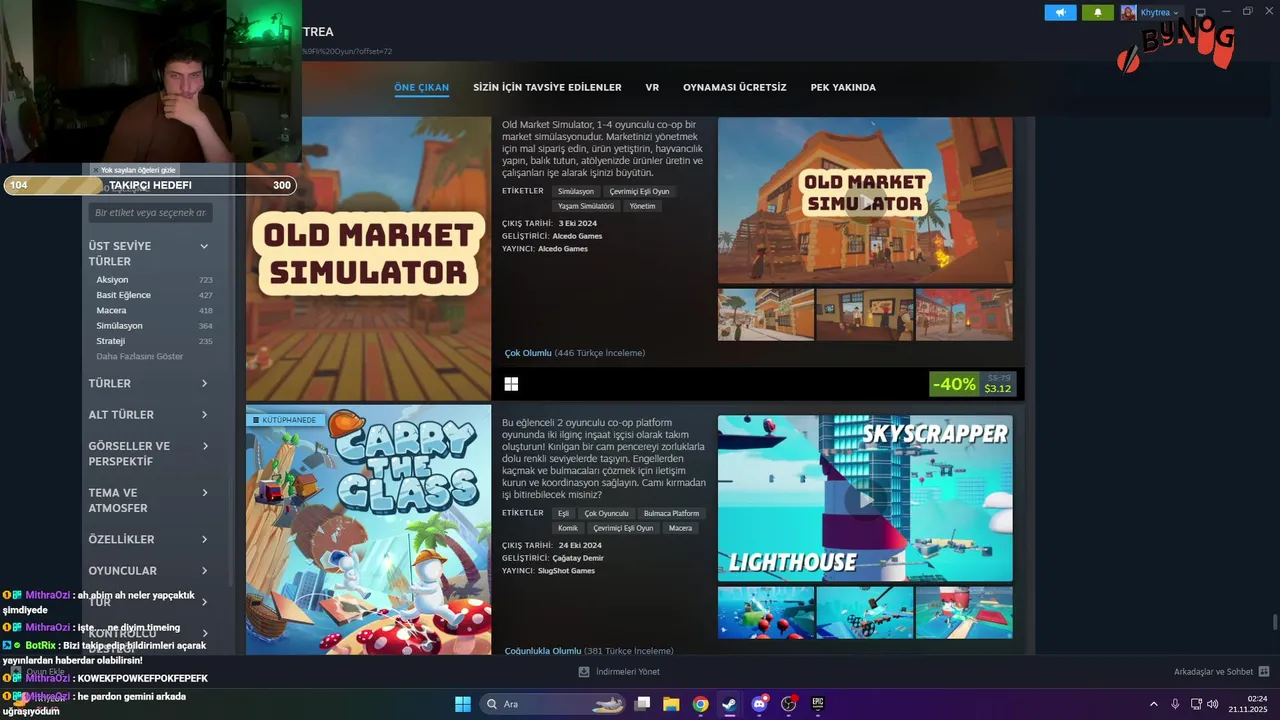Expand the ALT TÜRLER filter section
The height and width of the screenshot is (720, 1280).
pos(149,414)
